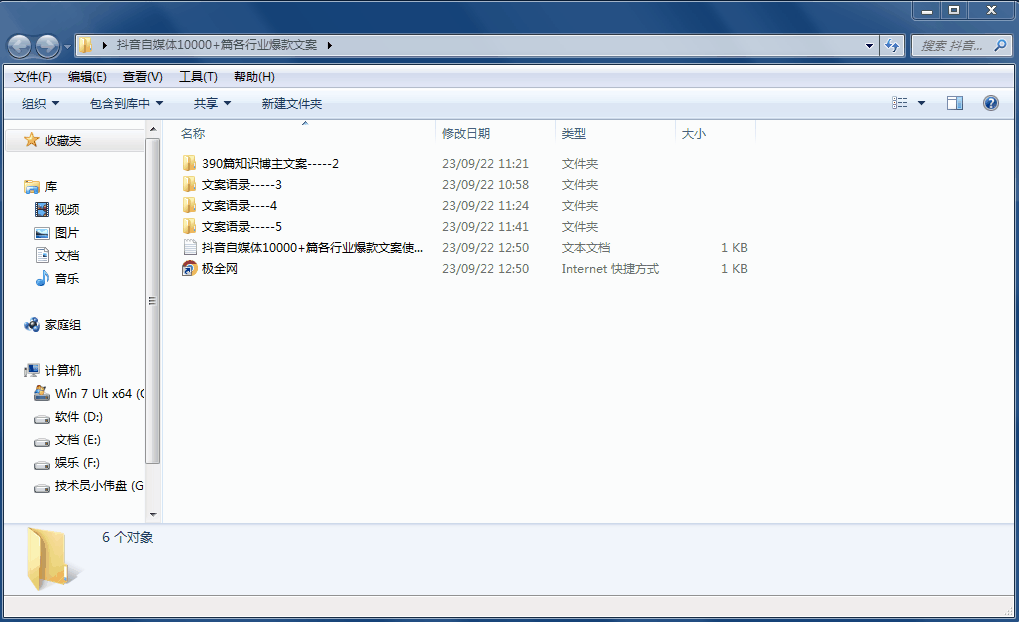Sort files by 修改日期 column header

click(x=466, y=134)
